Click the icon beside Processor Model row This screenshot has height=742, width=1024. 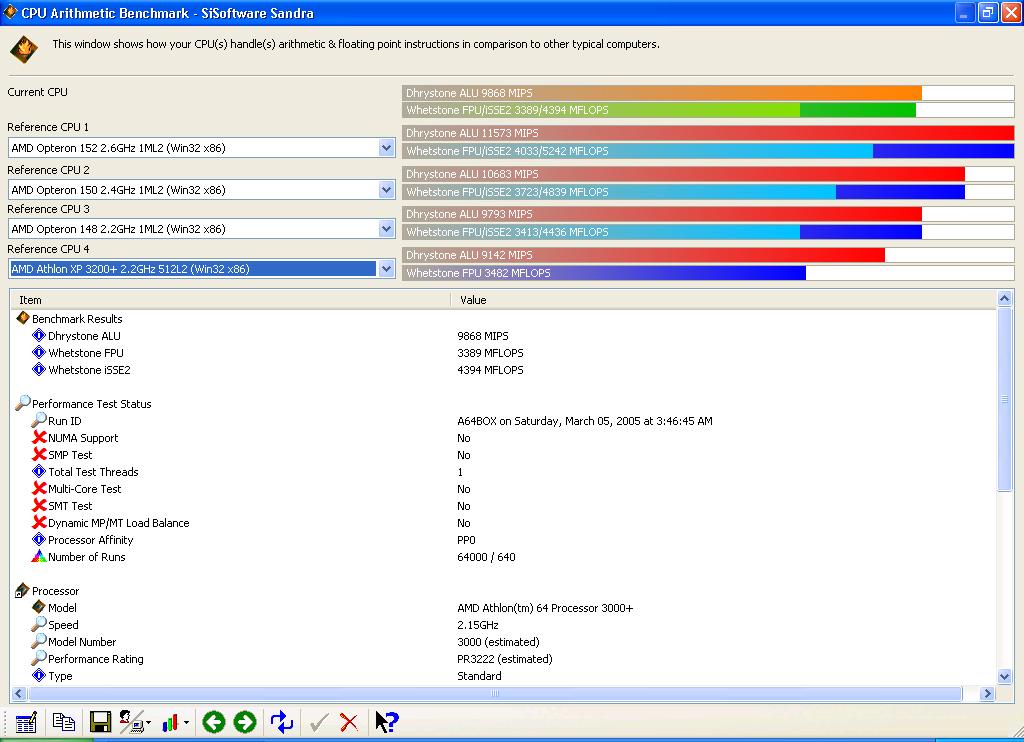pyautogui.click(x=39, y=607)
